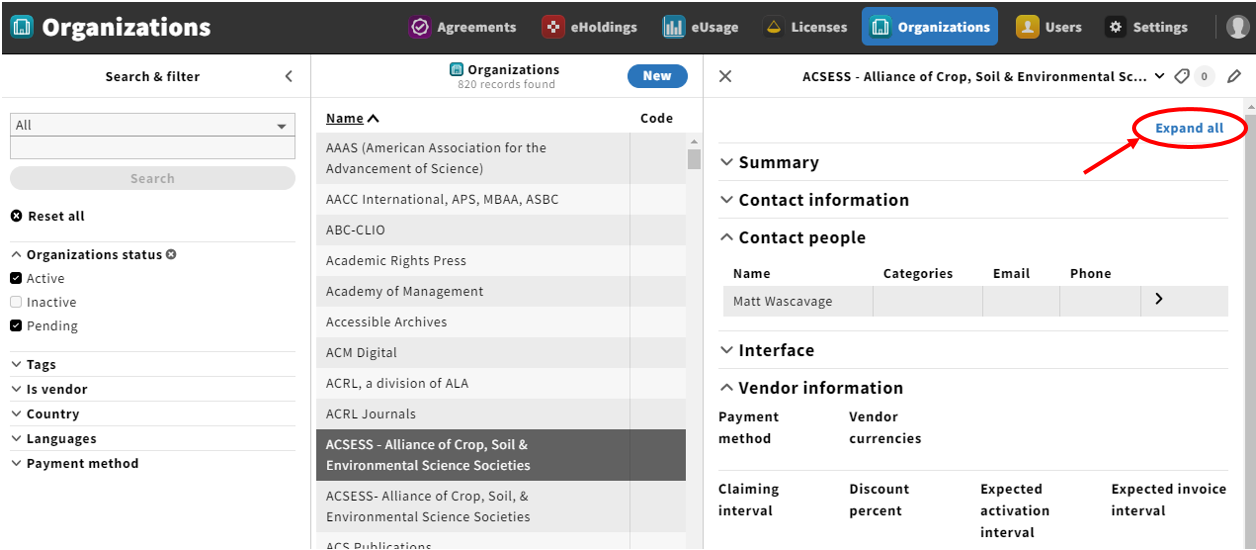The image size is (1256, 550).
Task: Close the ACSESS detail pane
Action: point(726,76)
